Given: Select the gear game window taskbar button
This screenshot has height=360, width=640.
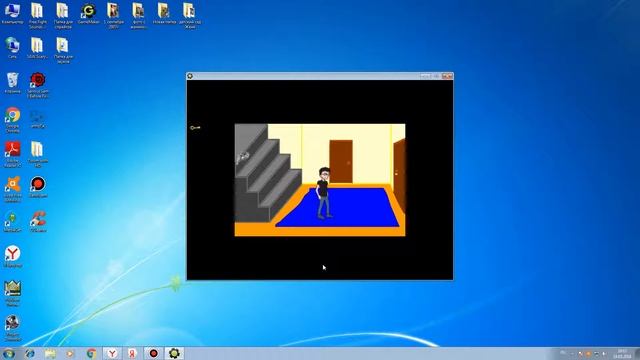Looking at the screenshot, I should (x=174, y=353).
